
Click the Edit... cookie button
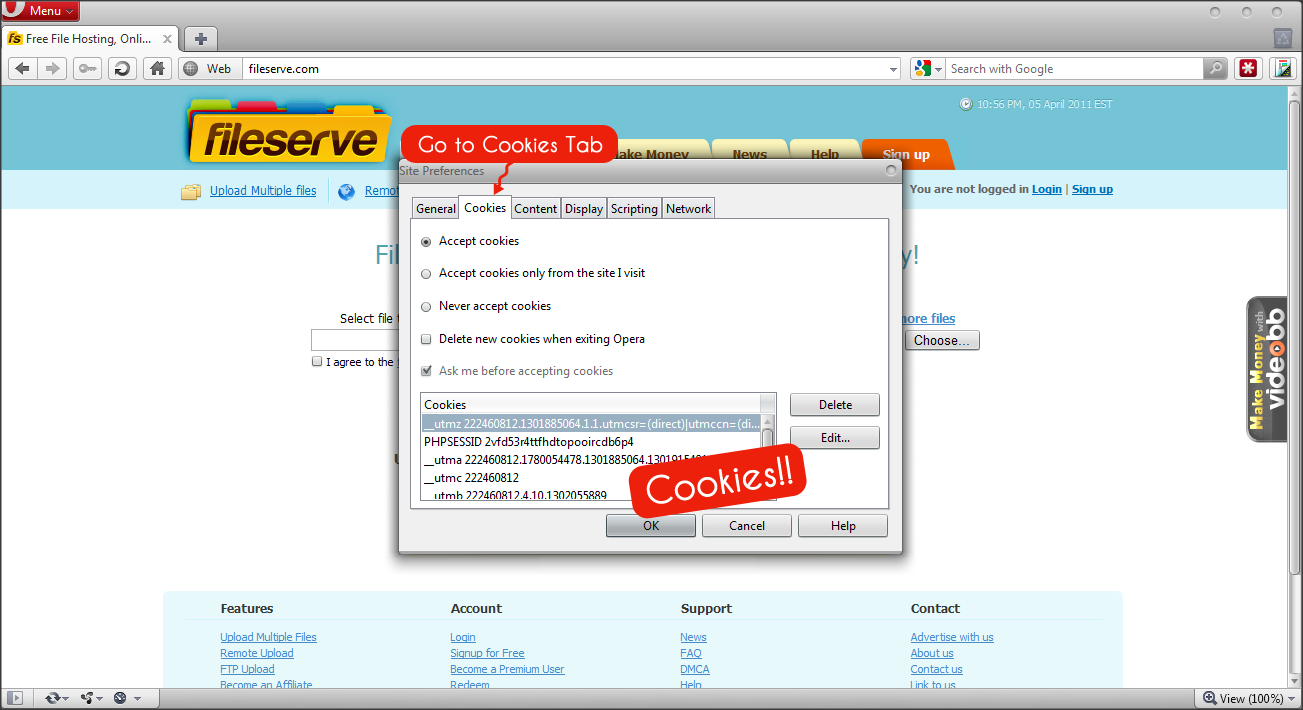(835, 438)
